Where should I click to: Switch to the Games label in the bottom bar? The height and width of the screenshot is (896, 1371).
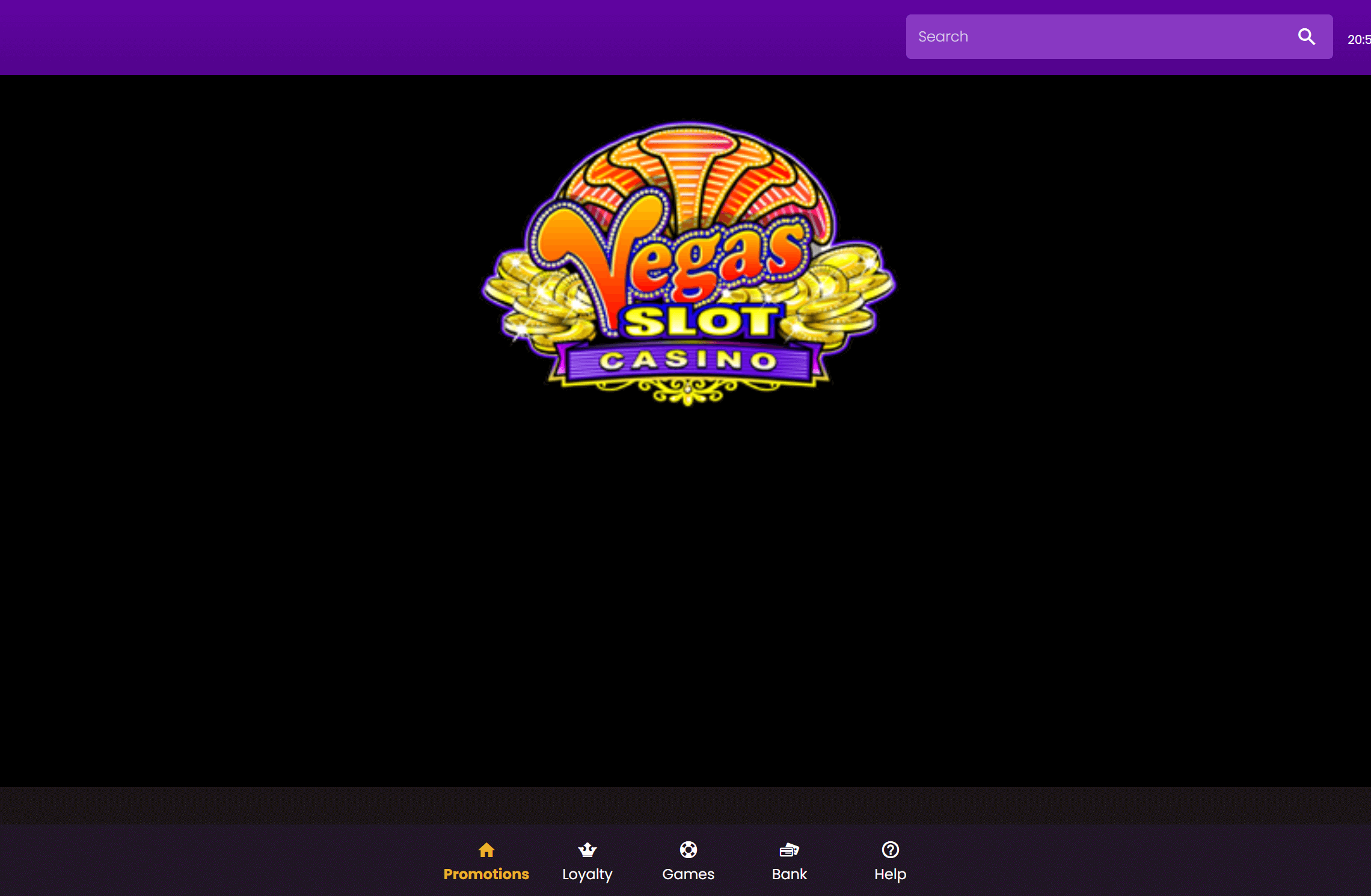688,874
